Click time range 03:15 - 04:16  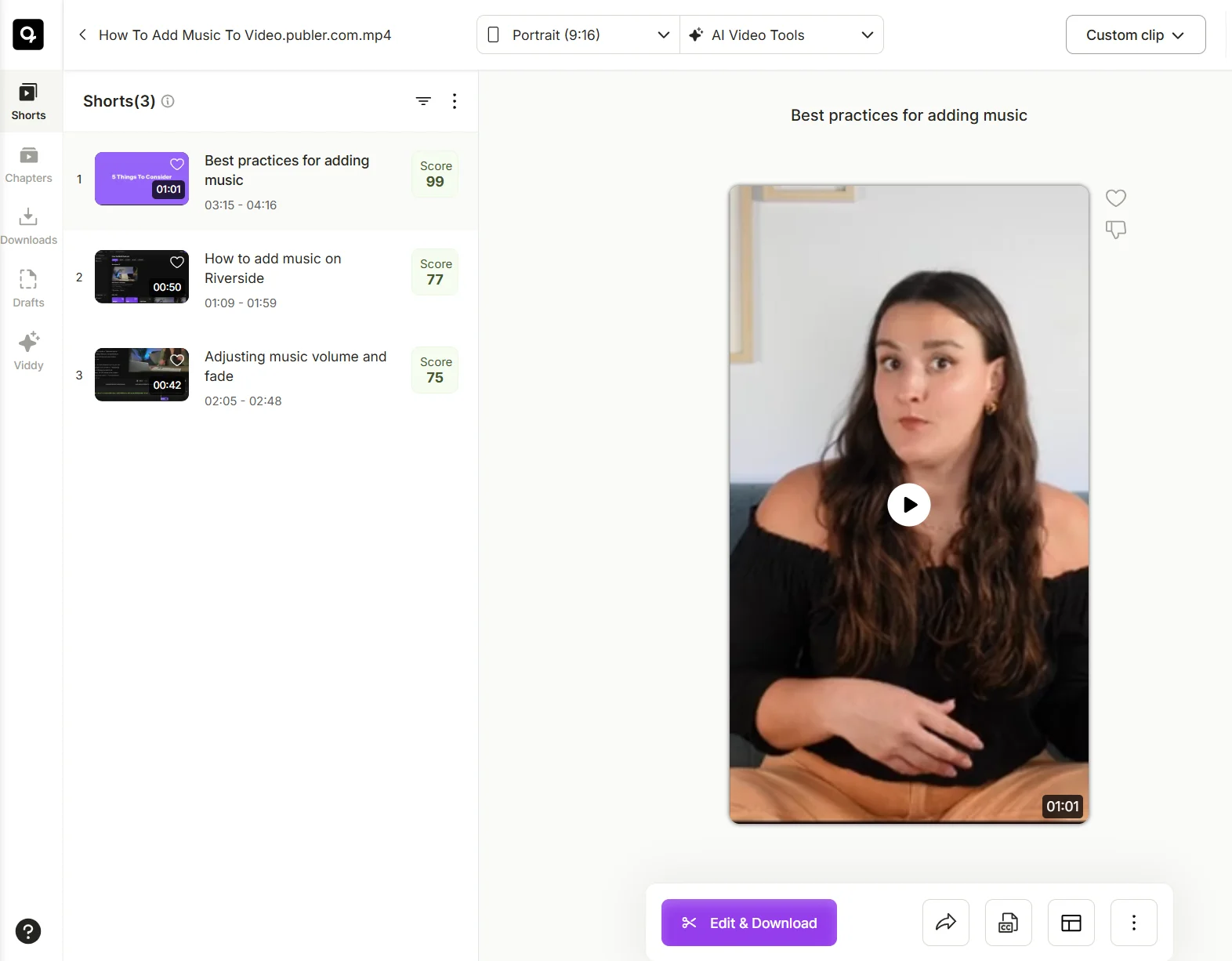pyautogui.click(x=241, y=205)
